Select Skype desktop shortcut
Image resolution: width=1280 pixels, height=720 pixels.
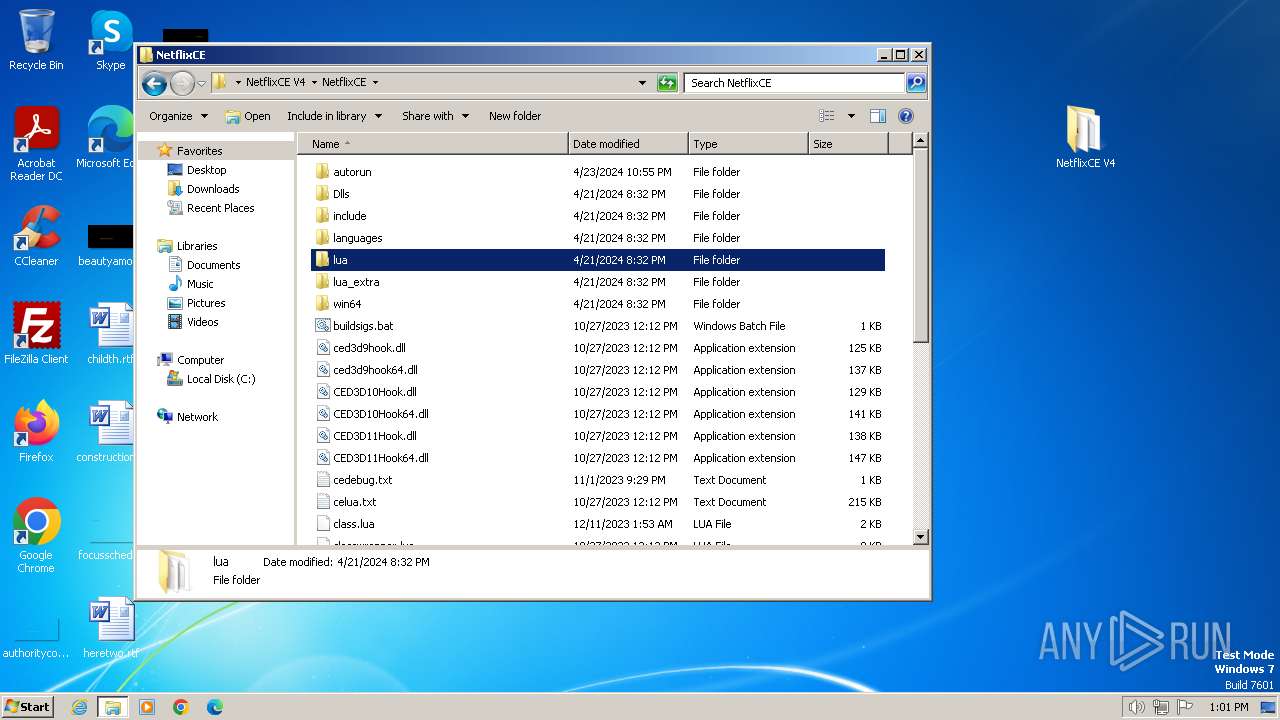click(x=111, y=40)
